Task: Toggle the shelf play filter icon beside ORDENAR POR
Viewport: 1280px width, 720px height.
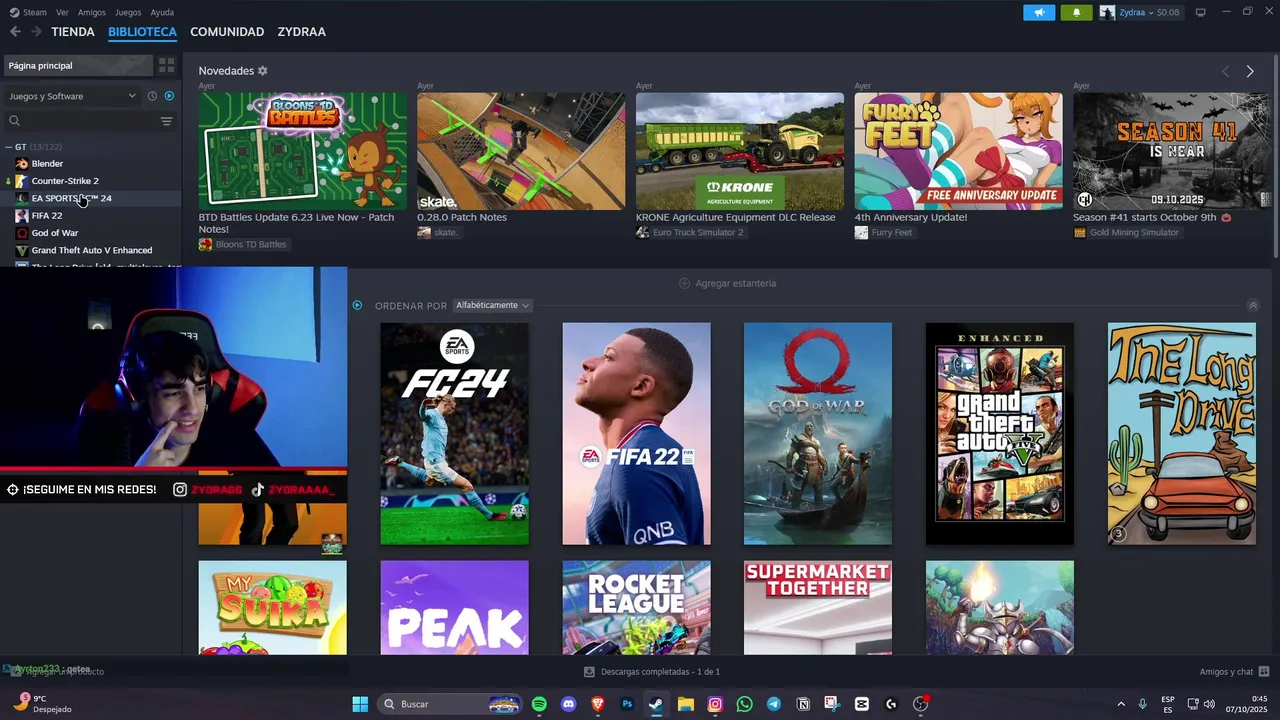Action: (x=357, y=305)
